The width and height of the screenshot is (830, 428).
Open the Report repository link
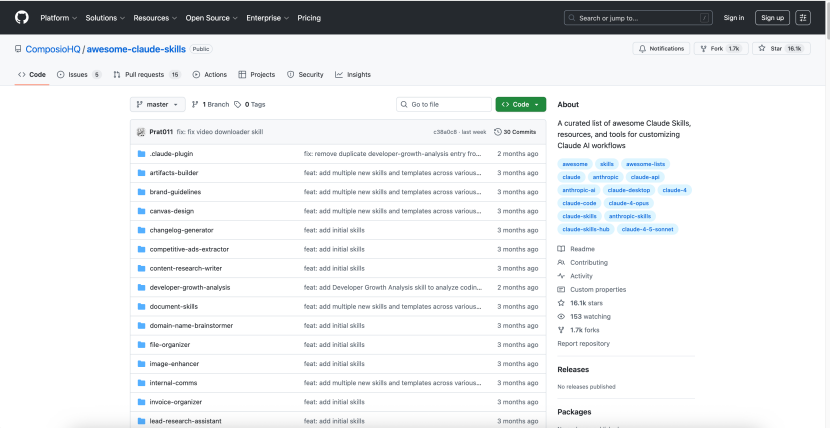pos(583,343)
